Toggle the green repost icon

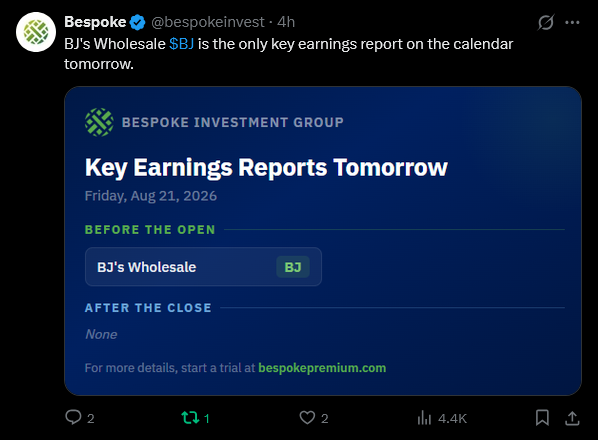pyautogui.click(x=190, y=418)
